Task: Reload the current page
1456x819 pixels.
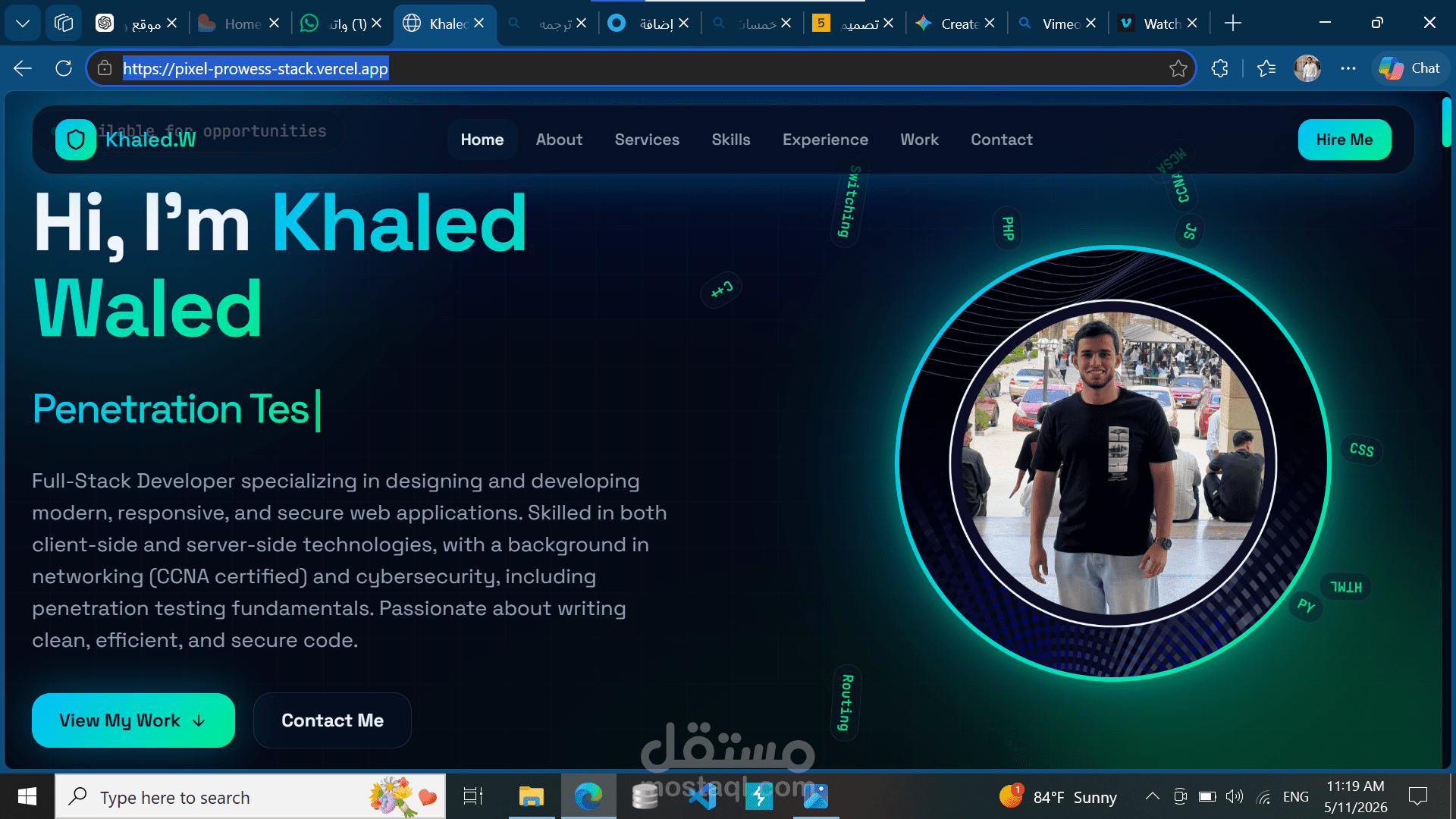Action: point(64,68)
